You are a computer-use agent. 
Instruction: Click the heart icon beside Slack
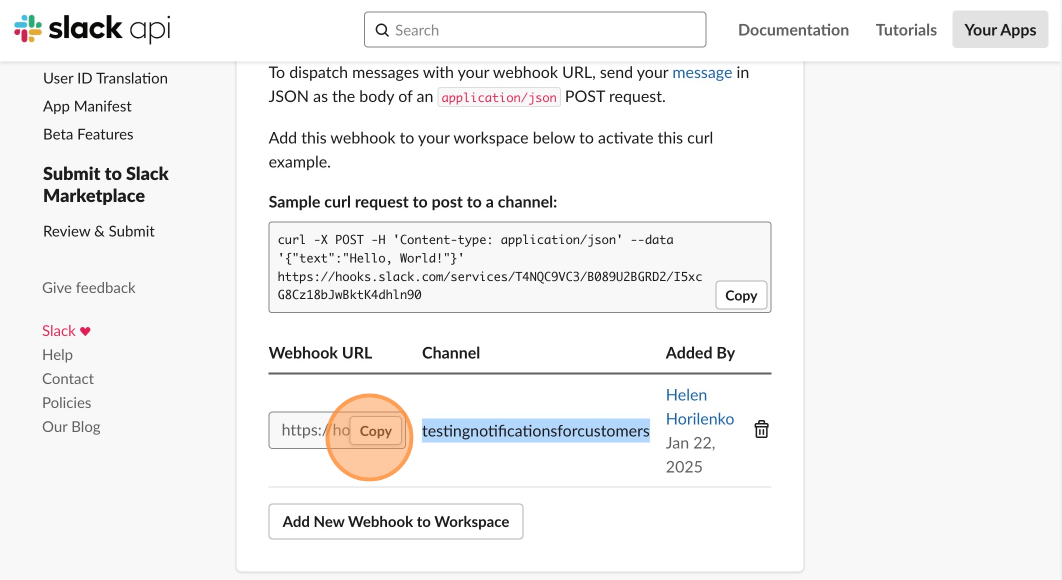(x=85, y=331)
